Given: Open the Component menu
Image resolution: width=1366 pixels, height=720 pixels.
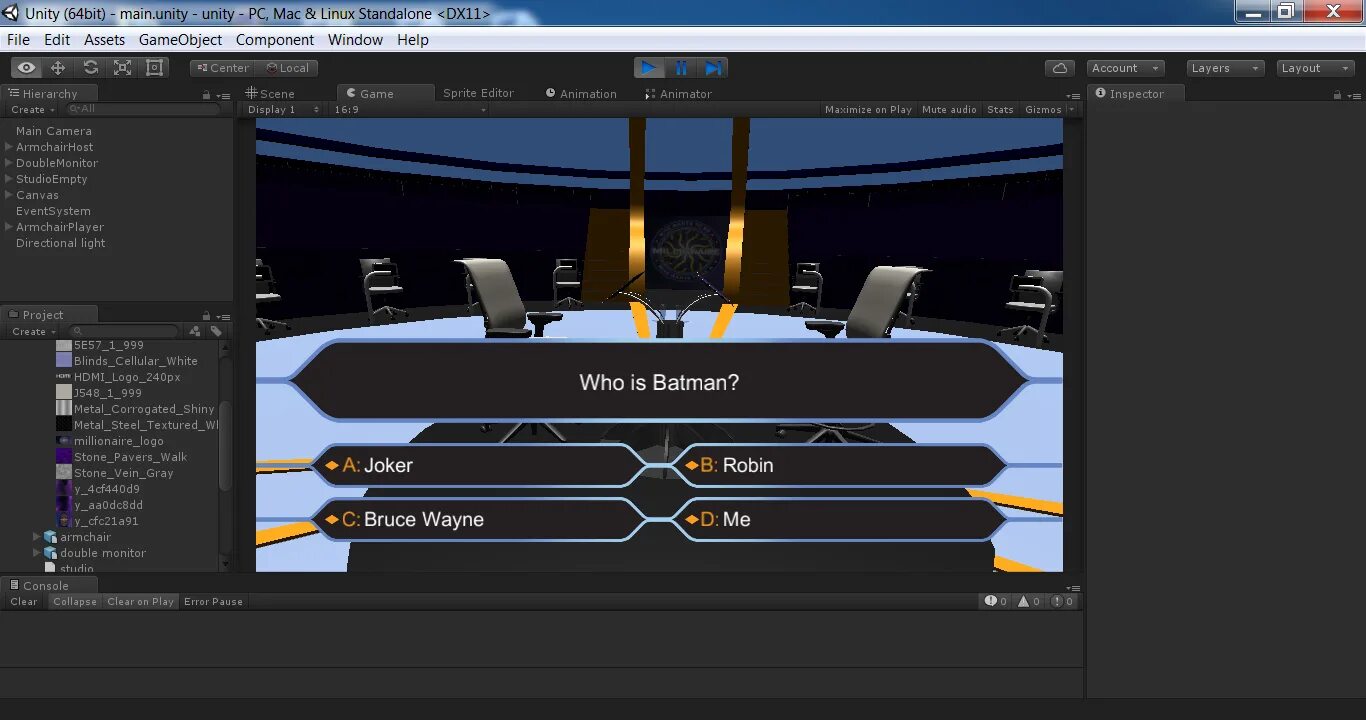Looking at the screenshot, I should coord(275,40).
